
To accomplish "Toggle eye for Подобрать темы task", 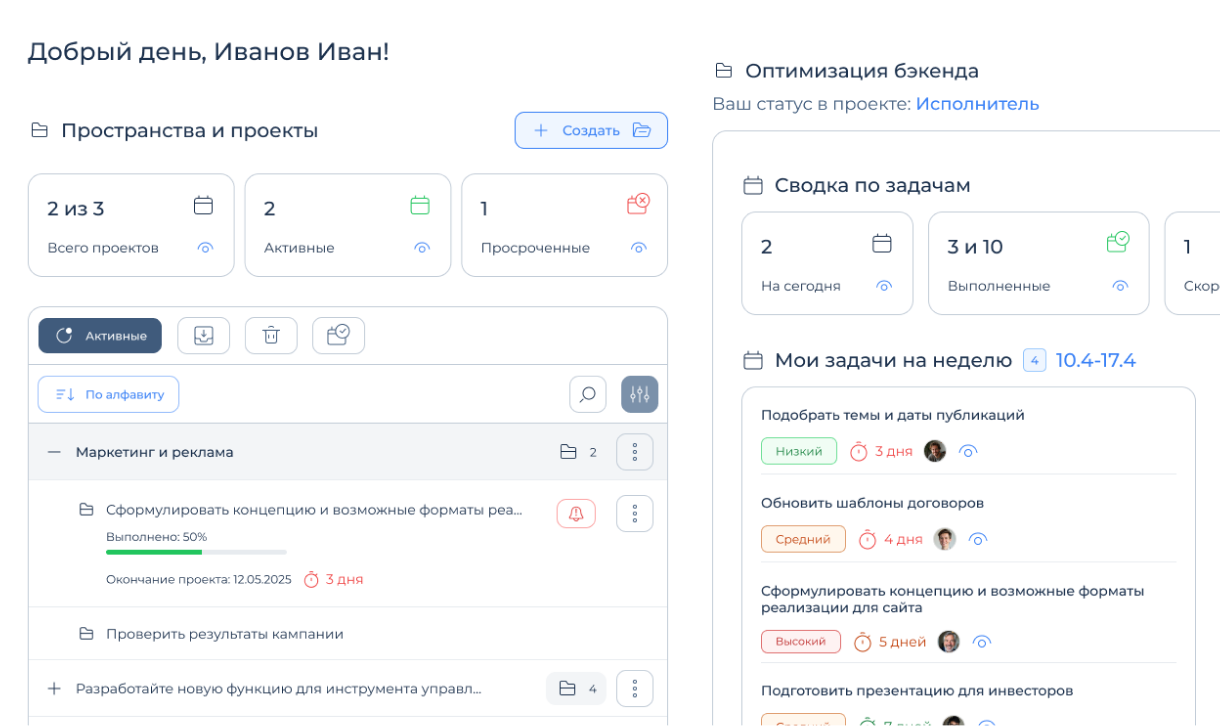I will pos(967,451).
